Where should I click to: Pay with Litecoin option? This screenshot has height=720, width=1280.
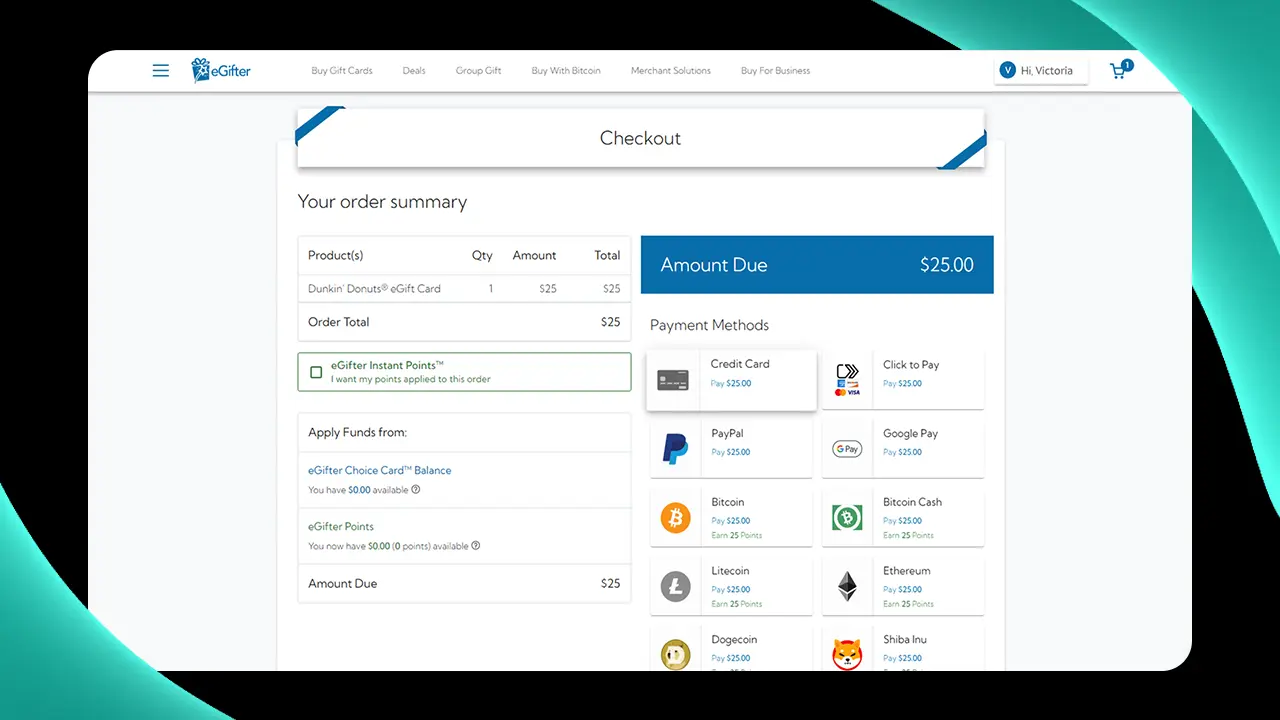click(x=731, y=586)
